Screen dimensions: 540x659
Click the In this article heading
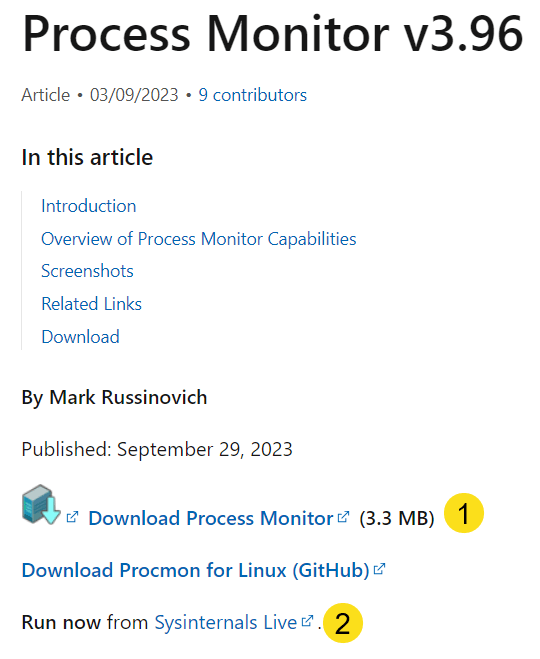[x=87, y=157]
